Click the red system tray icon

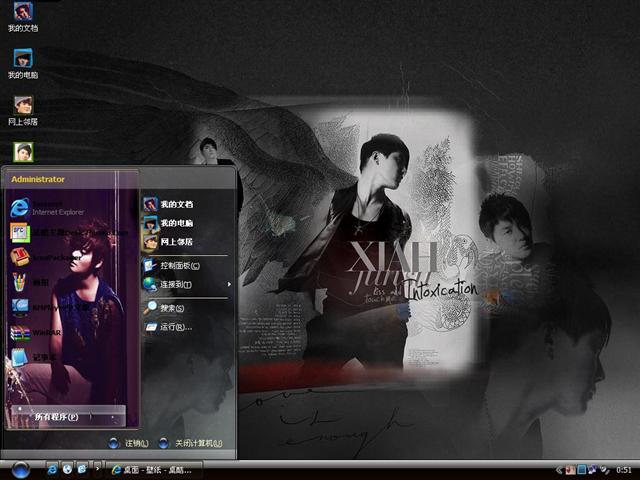point(570,470)
